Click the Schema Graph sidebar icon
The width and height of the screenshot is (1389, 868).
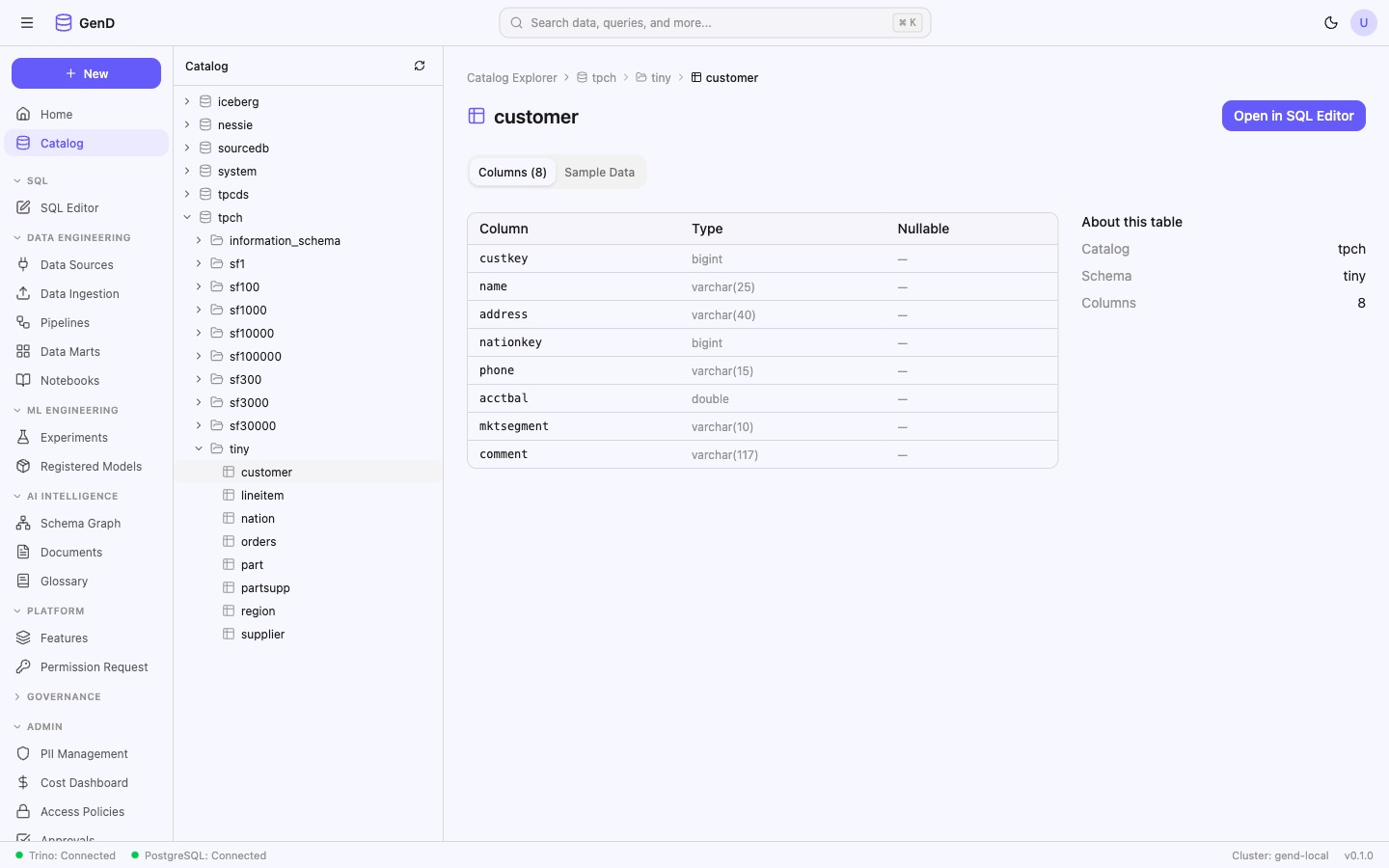coord(23,524)
